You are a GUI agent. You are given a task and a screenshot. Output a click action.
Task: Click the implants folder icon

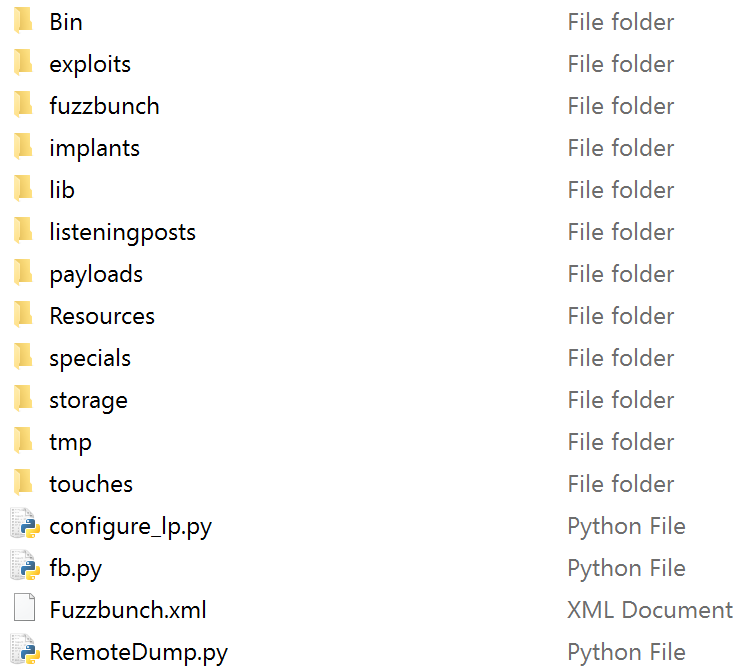23,147
